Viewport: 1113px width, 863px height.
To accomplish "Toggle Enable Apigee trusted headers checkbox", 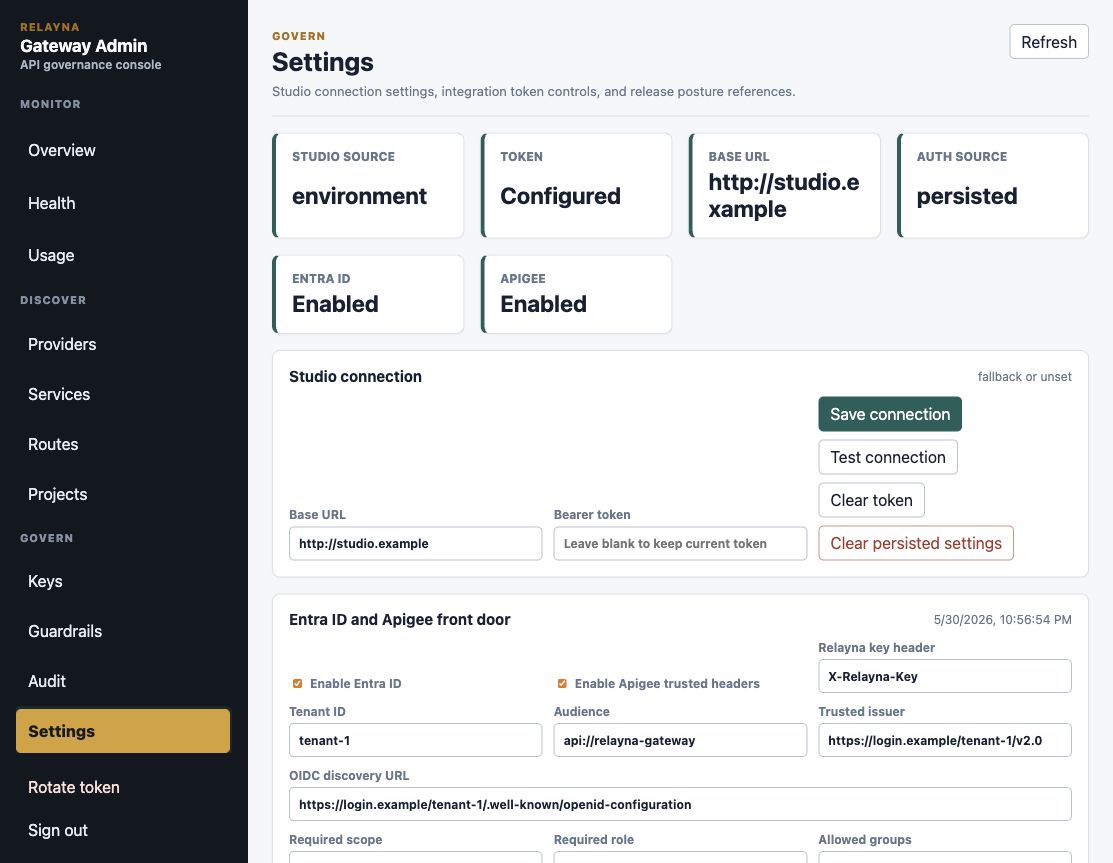I will [x=562, y=683].
